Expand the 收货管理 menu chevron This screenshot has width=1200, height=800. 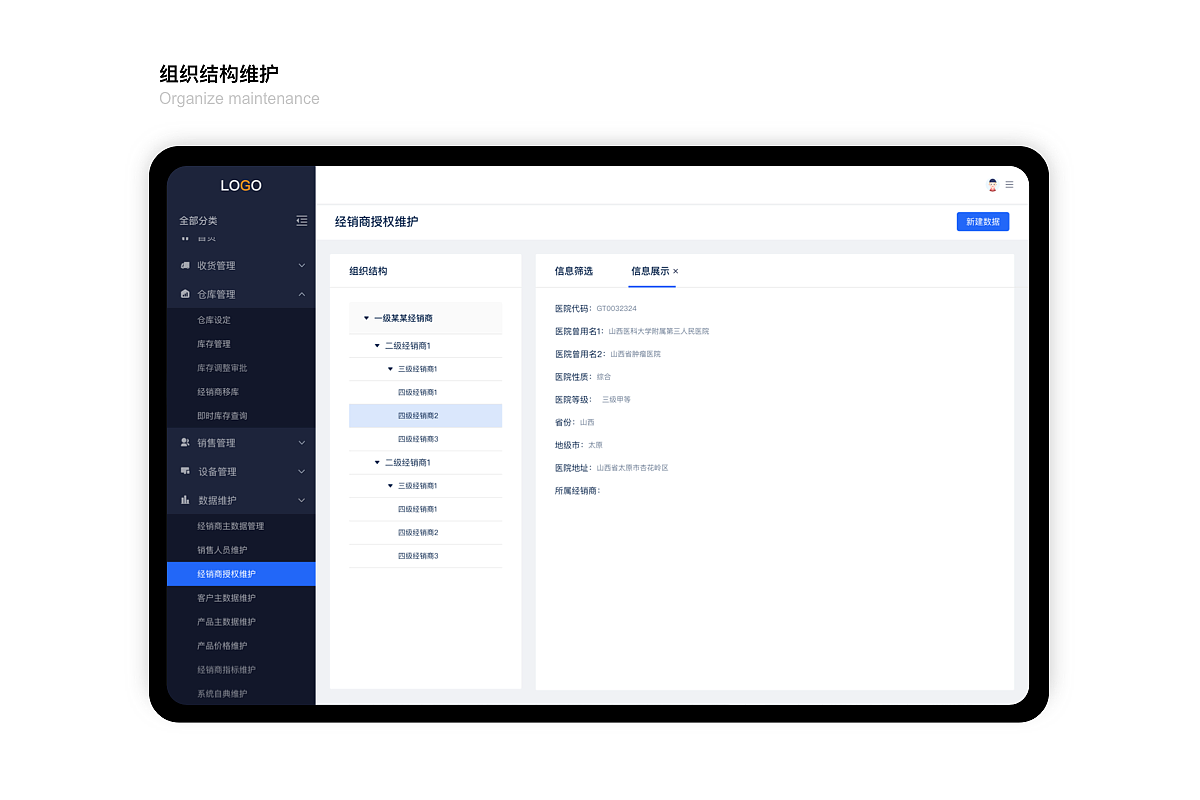(x=301, y=266)
